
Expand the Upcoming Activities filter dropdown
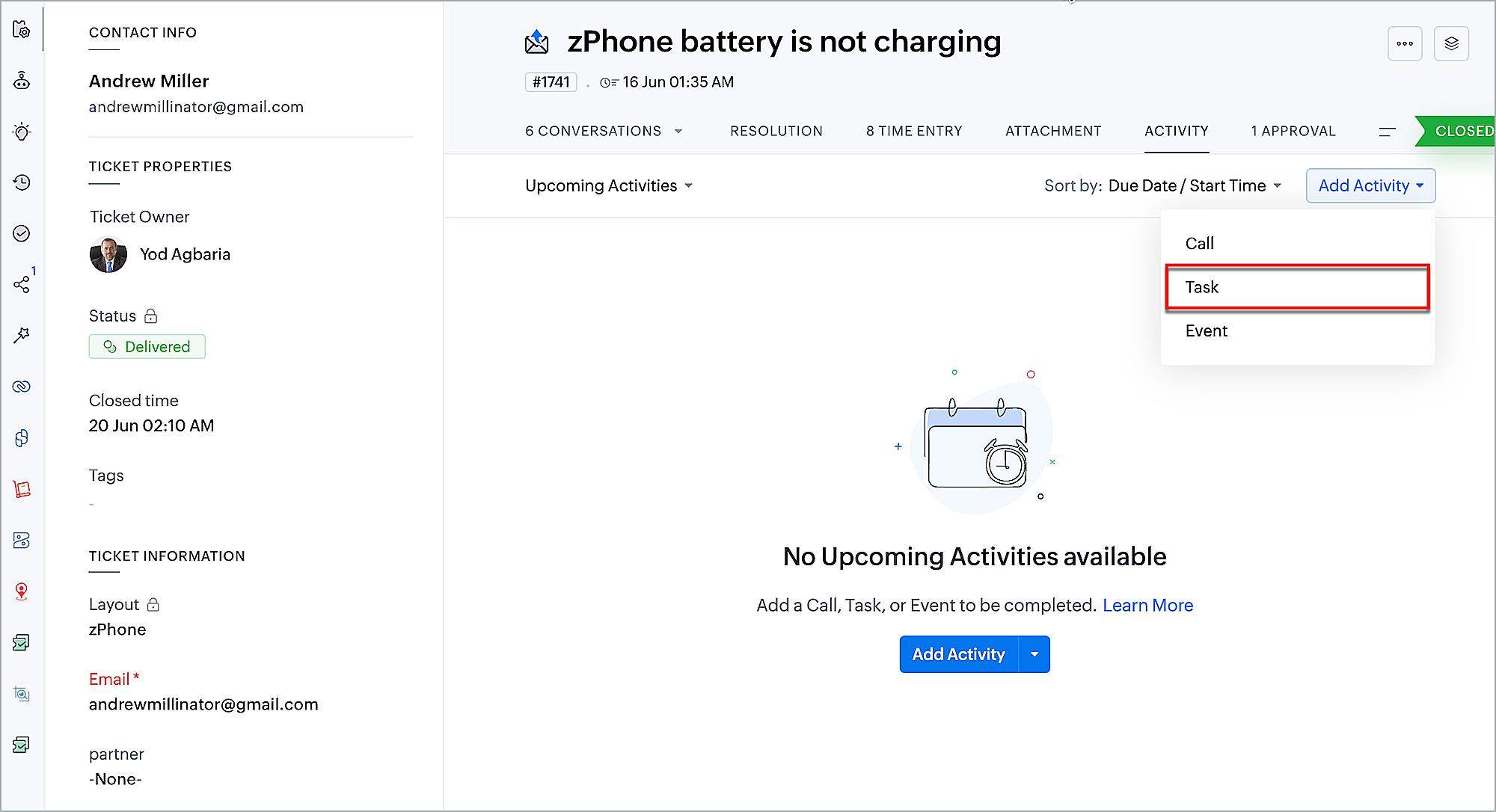pos(609,185)
